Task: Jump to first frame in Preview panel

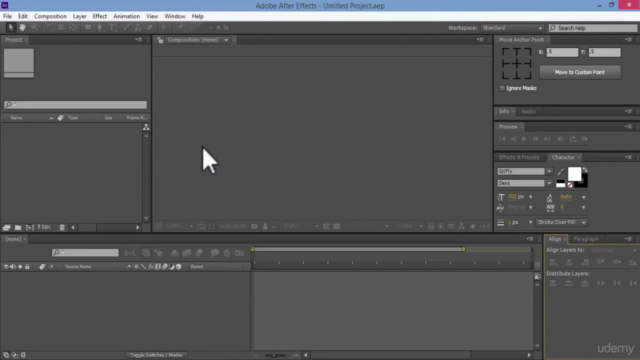Action: tap(502, 139)
